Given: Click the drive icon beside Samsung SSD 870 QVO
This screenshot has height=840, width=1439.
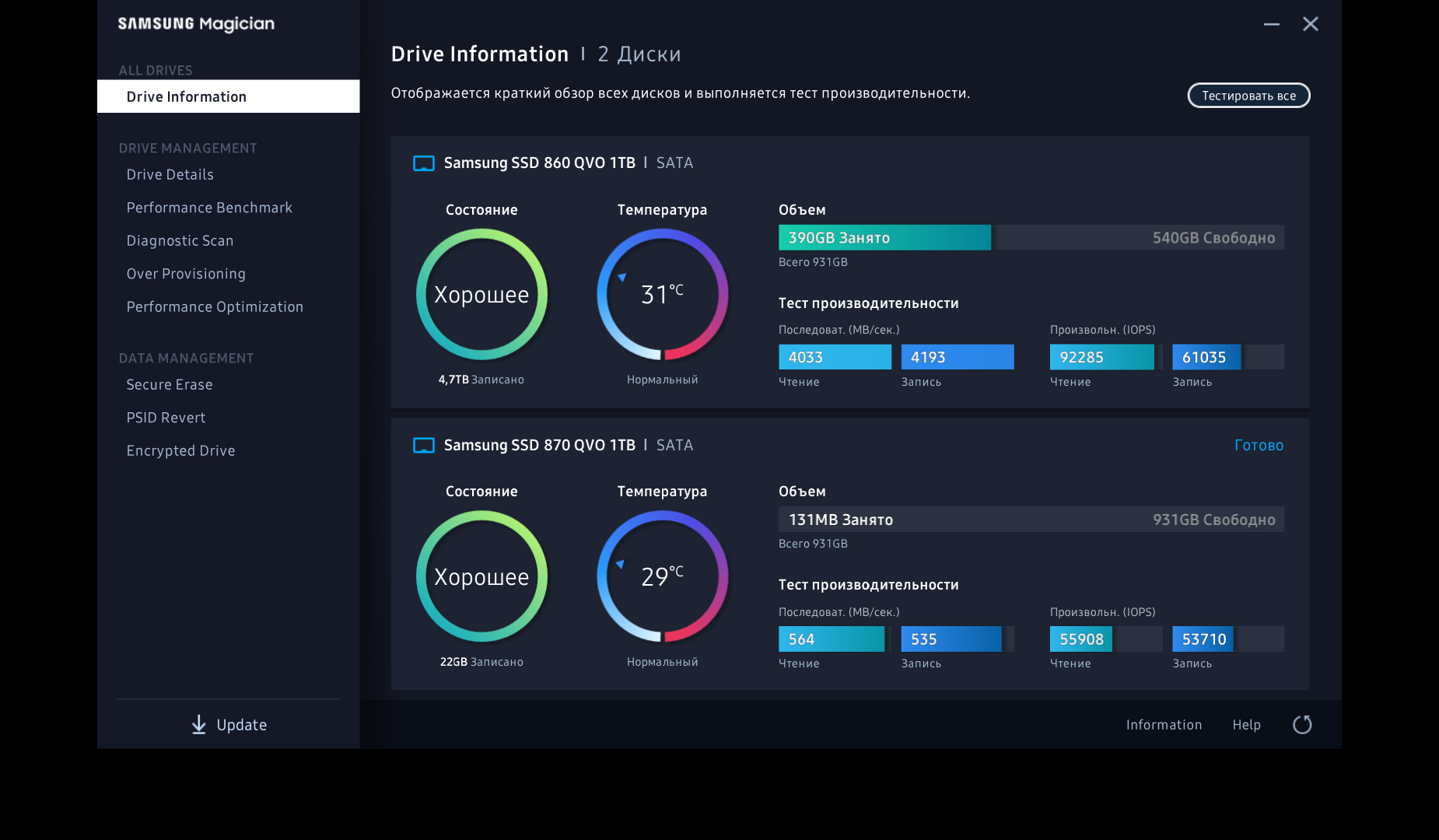Looking at the screenshot, I should tap(424, 446).
